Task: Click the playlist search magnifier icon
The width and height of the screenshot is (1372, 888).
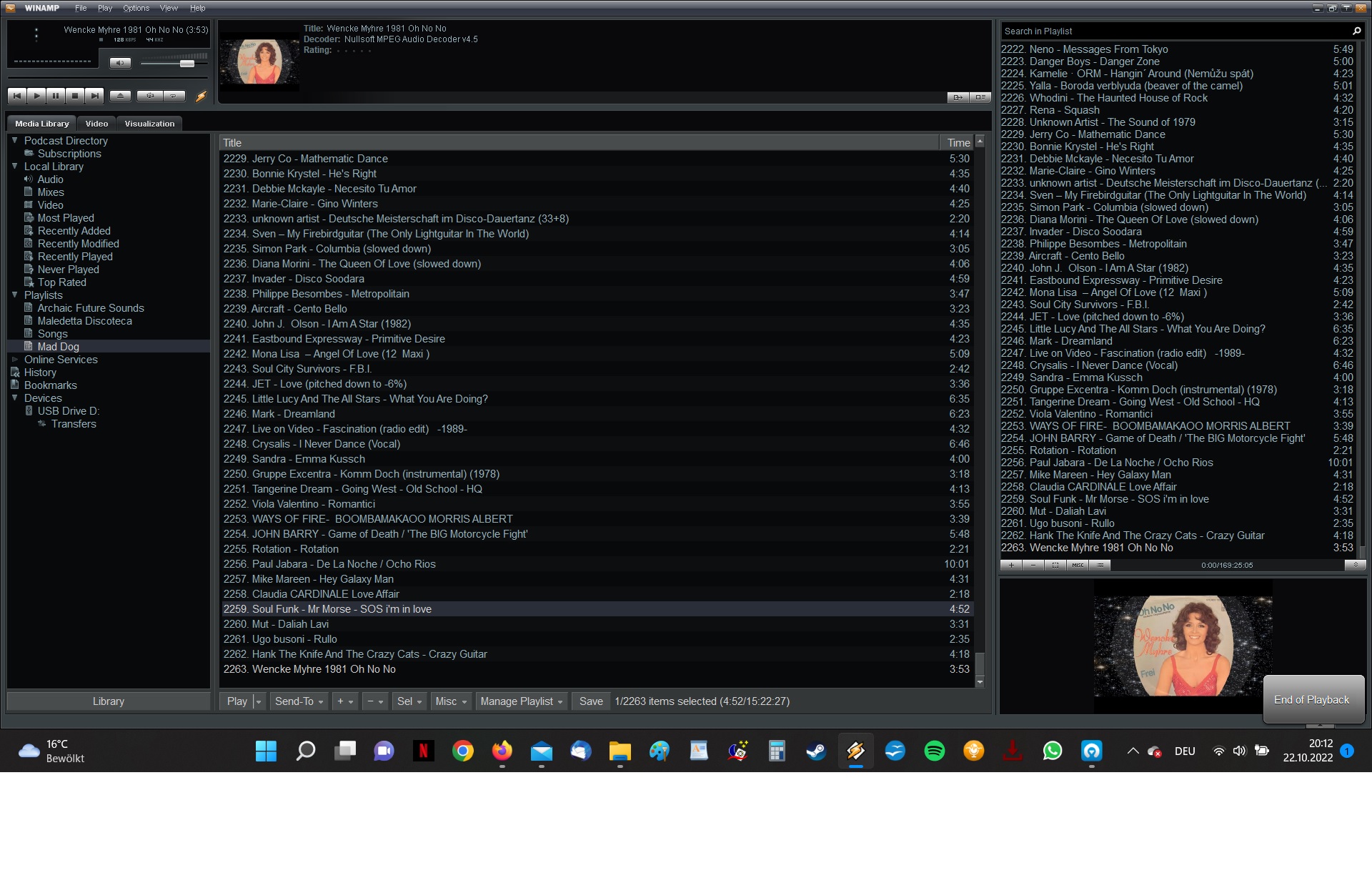Action: click(1356, 31)
